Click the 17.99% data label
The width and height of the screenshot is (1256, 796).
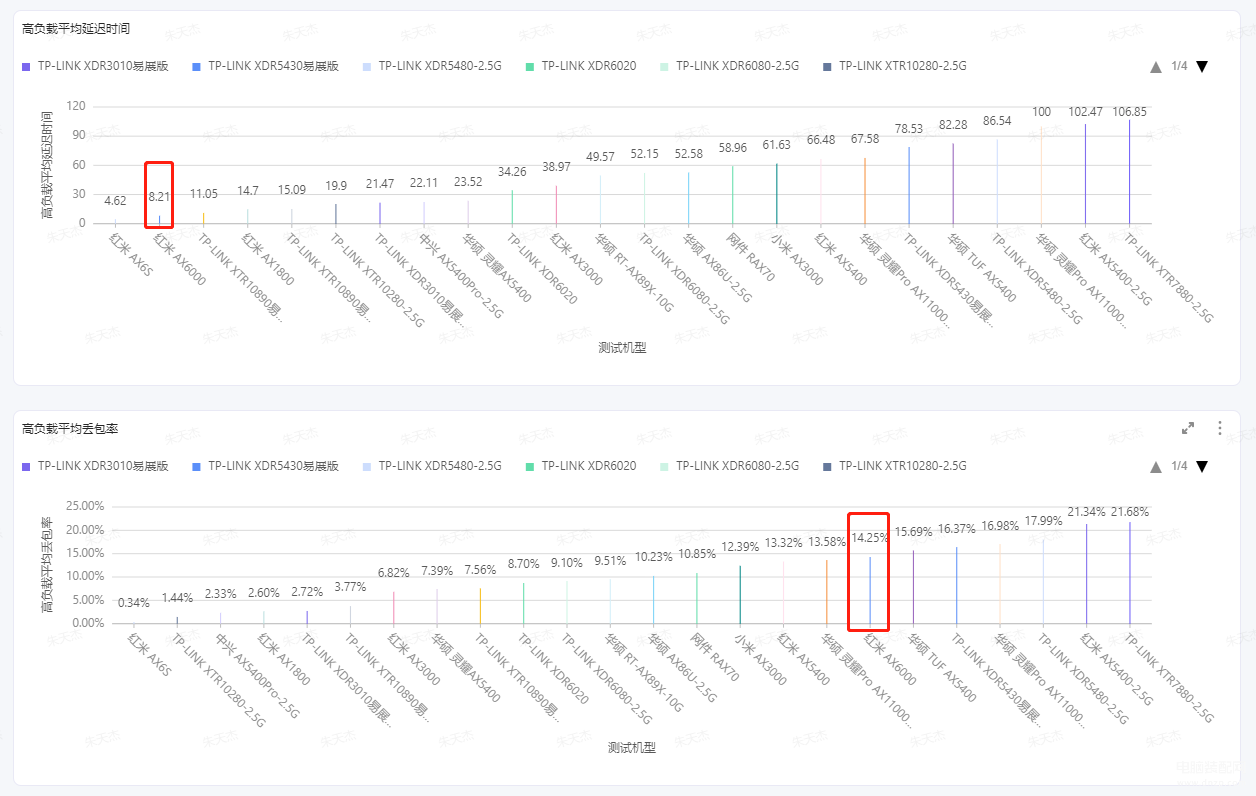click(1043, 520)
